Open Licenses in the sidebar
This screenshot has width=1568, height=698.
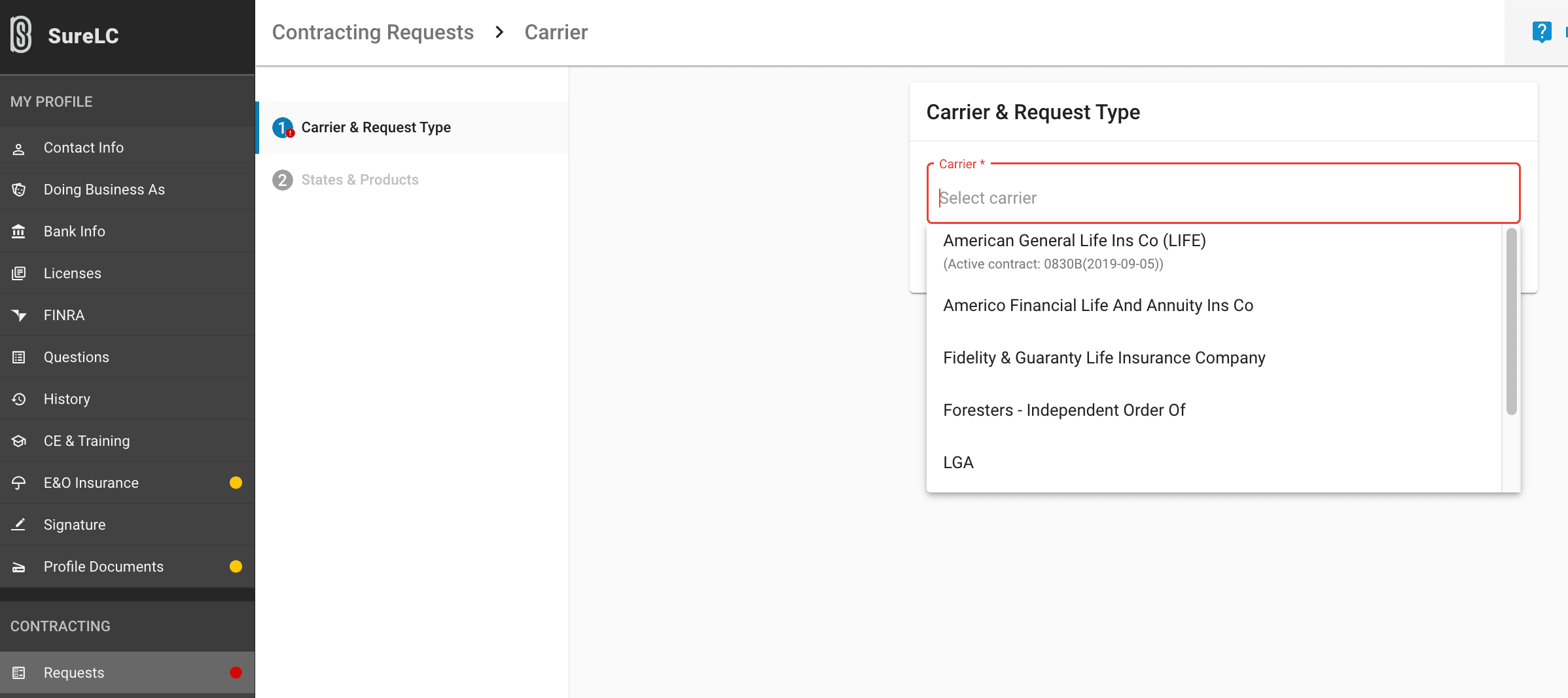click(x=73, y=274)
